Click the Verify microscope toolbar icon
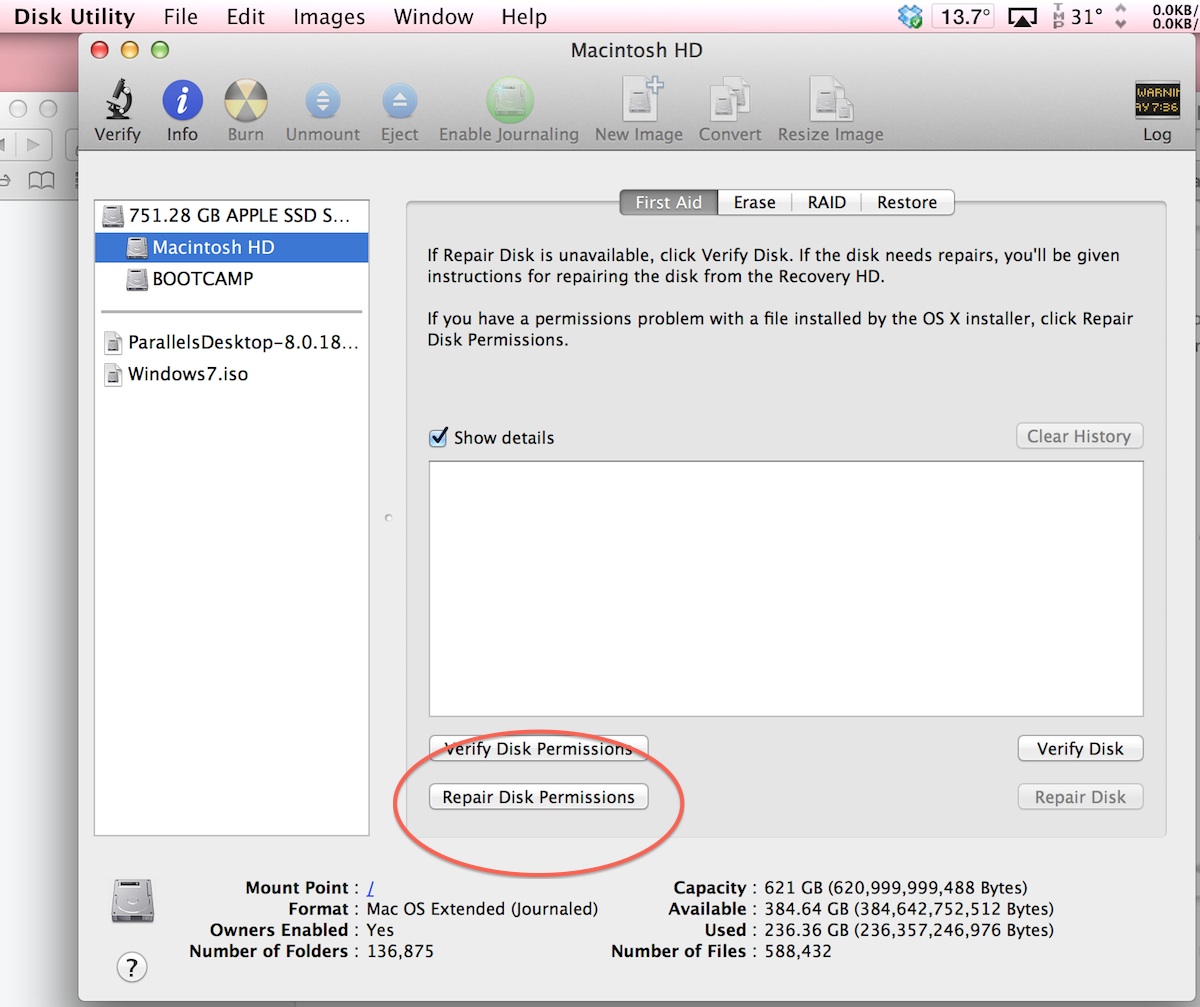1200x1007 pixels. pyautogui.click(x=118, y=100)
